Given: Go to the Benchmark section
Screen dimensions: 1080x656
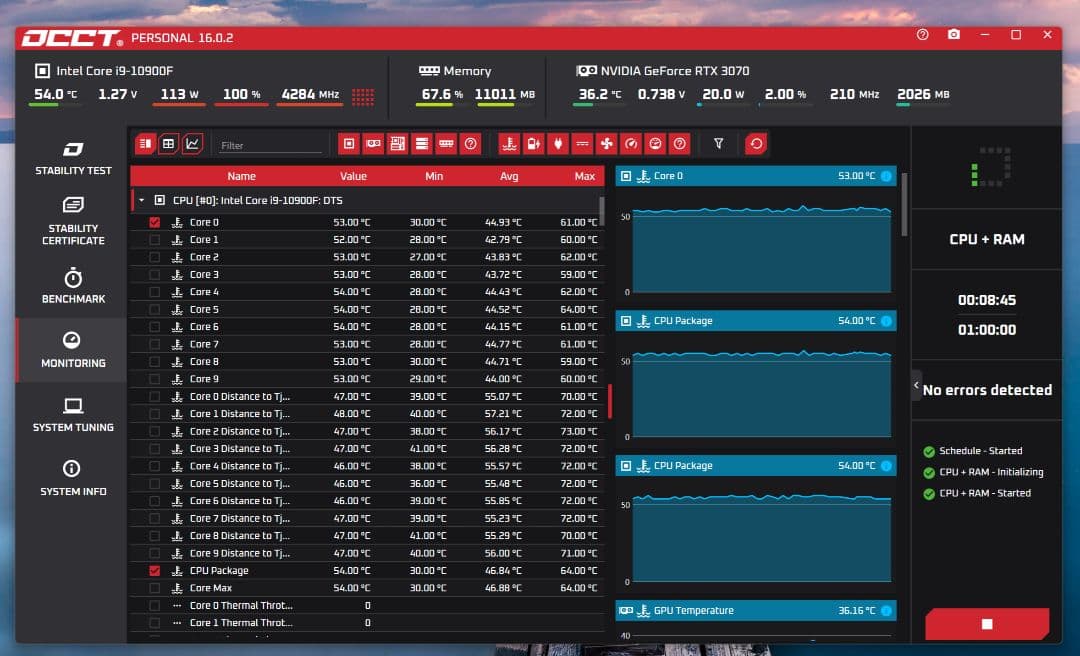Looking at the screenshot, I should click(73, 286).
